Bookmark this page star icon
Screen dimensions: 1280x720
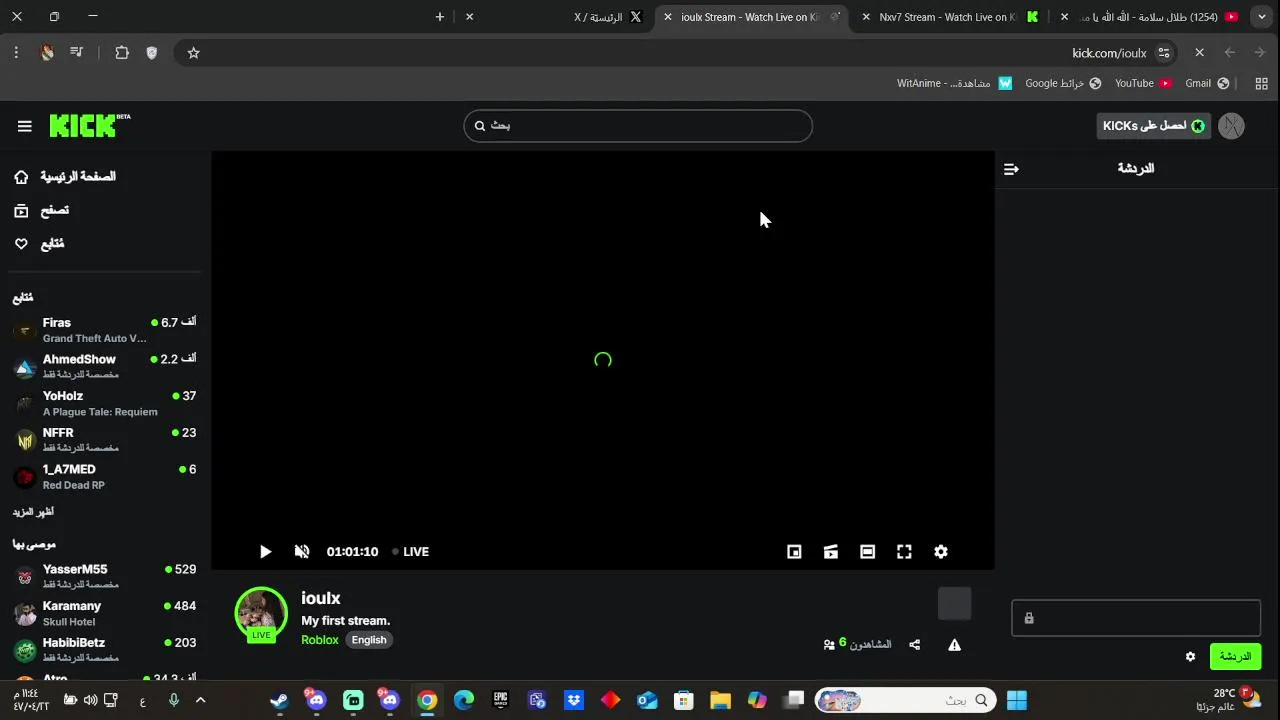click(x=194, y=53)
